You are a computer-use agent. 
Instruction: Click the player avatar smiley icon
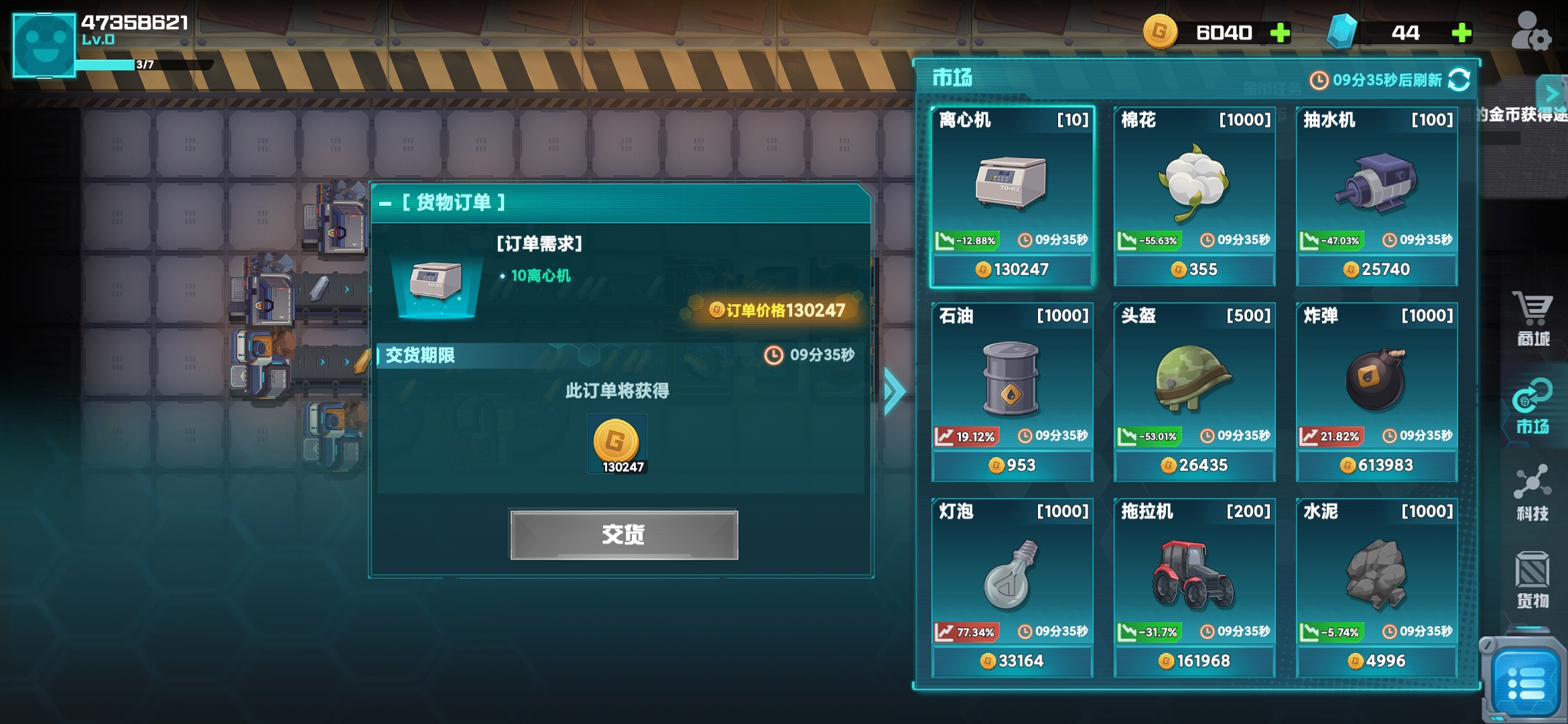44,44
